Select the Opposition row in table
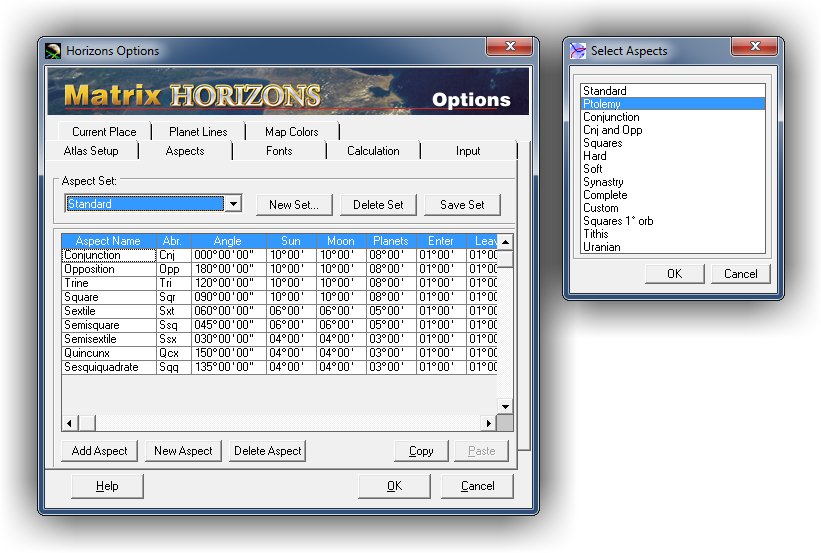The height and width of the screenshot is (553, 821). pyautogui.click(x=279, y=269)
